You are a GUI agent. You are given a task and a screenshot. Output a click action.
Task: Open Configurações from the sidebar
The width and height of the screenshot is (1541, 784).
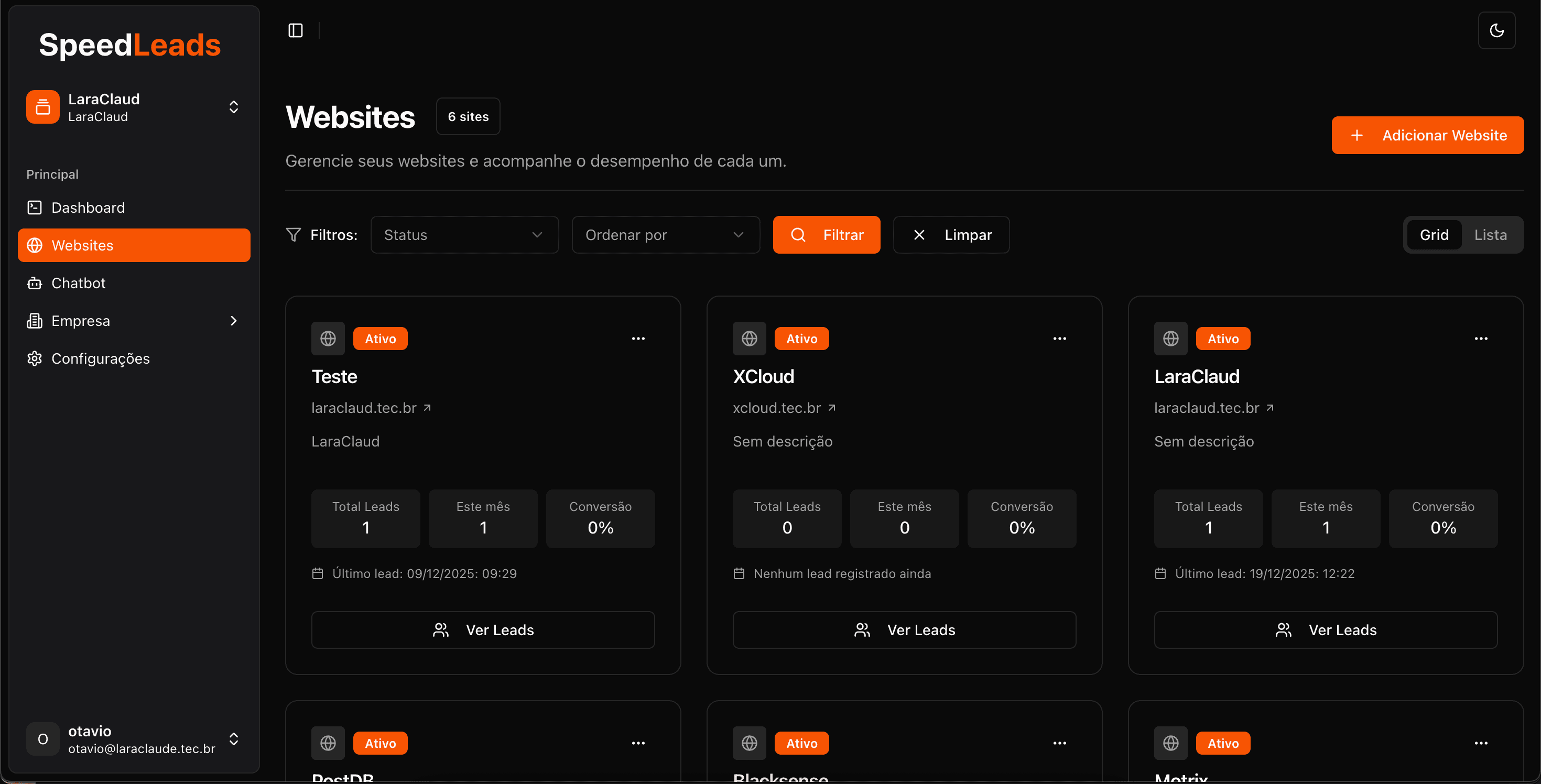click(100, 358)
